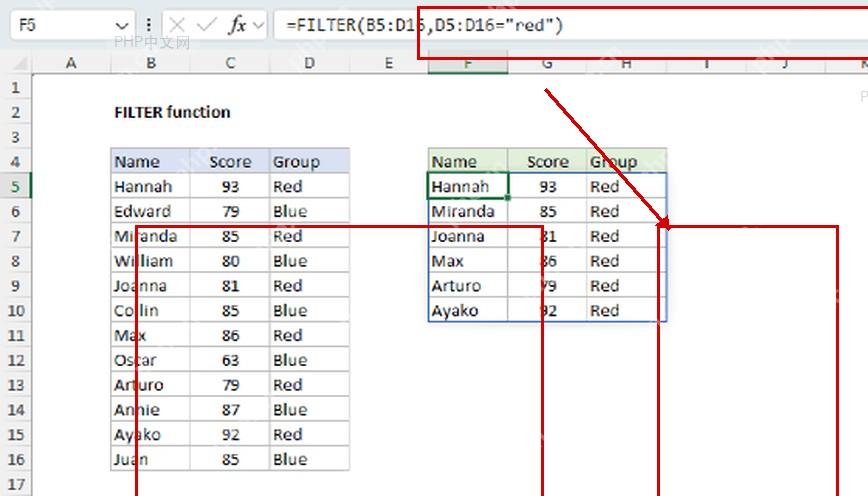Select row 8 header
This screenshot has width=868, height=496.
coord(16,261)
